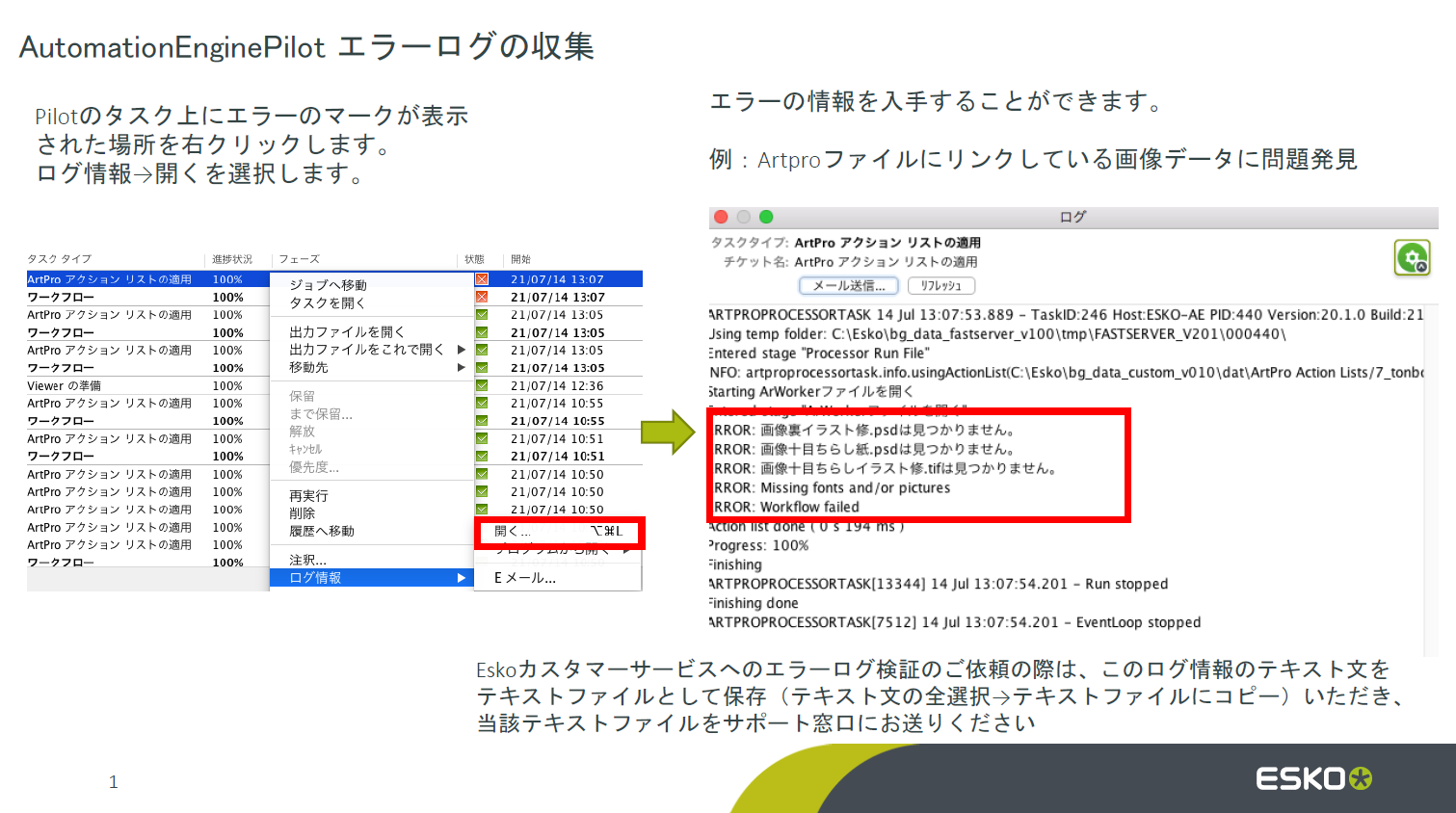Click the メール送信... button
The width and height of the screenshot is (1456, 813).
point(849,285)
